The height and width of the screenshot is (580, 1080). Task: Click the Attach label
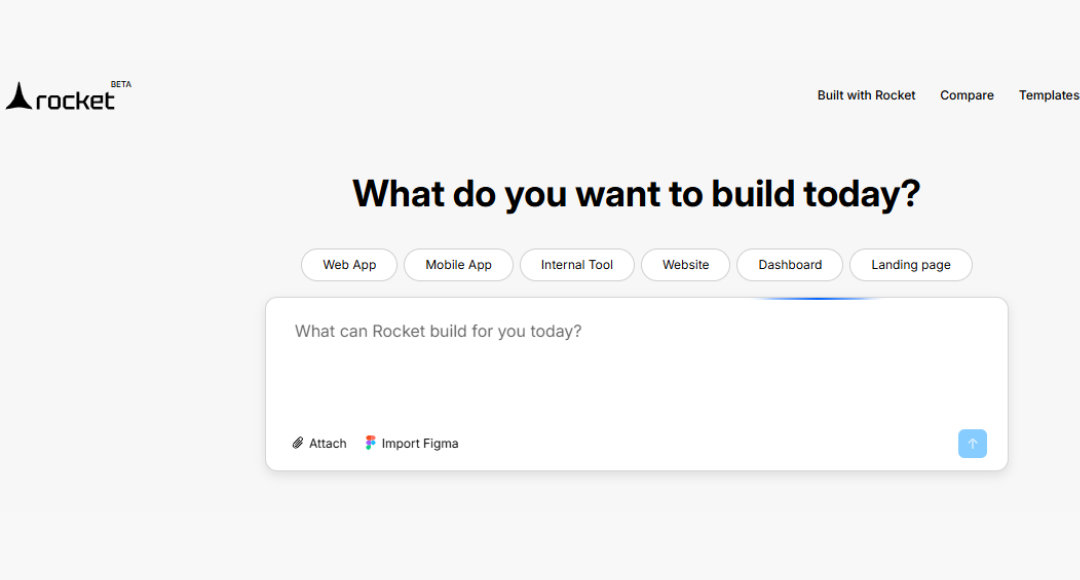click(327, 444)
